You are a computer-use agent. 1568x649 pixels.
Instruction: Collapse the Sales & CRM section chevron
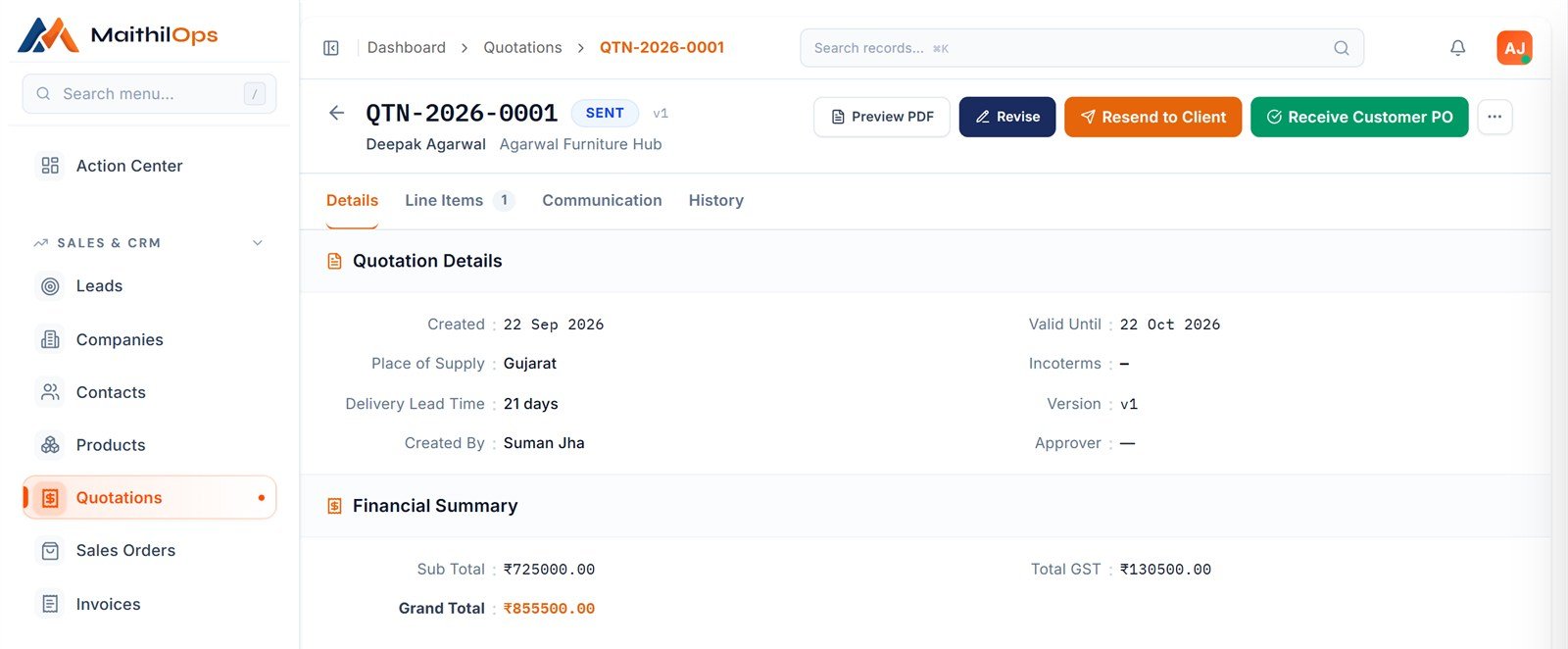click(258, 243)
